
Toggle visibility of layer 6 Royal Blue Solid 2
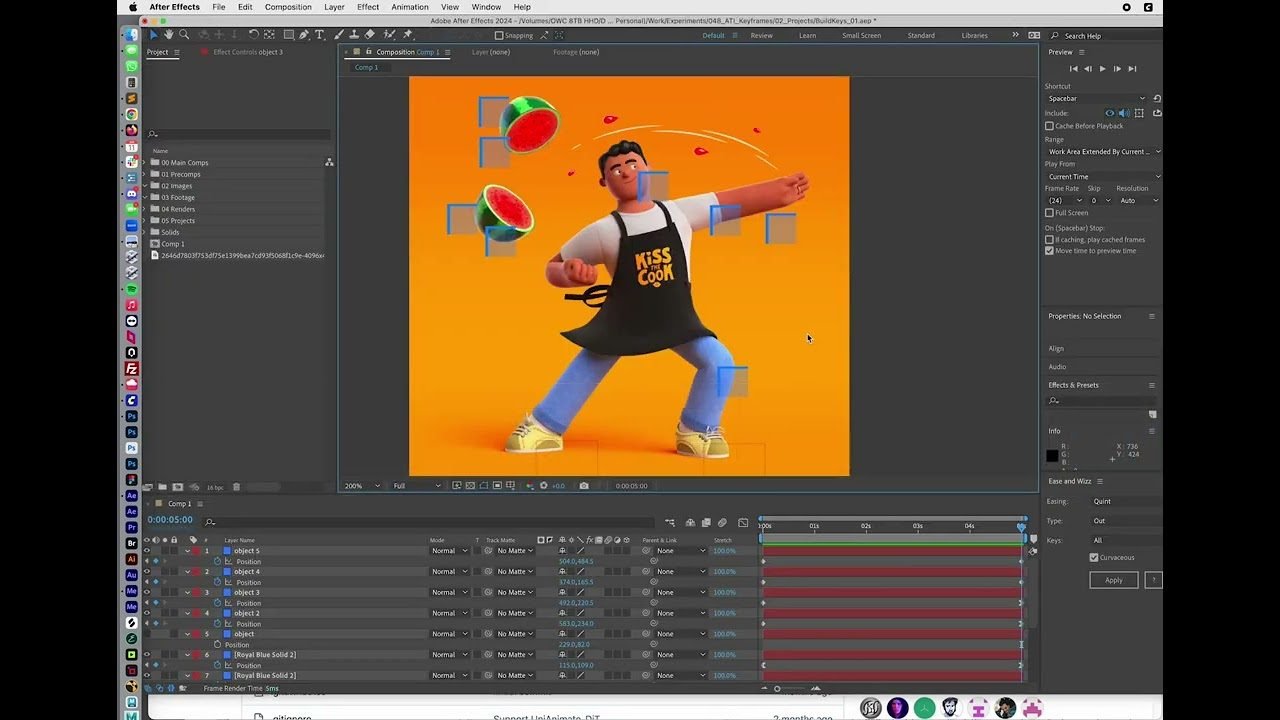click(x=147, y=655)
